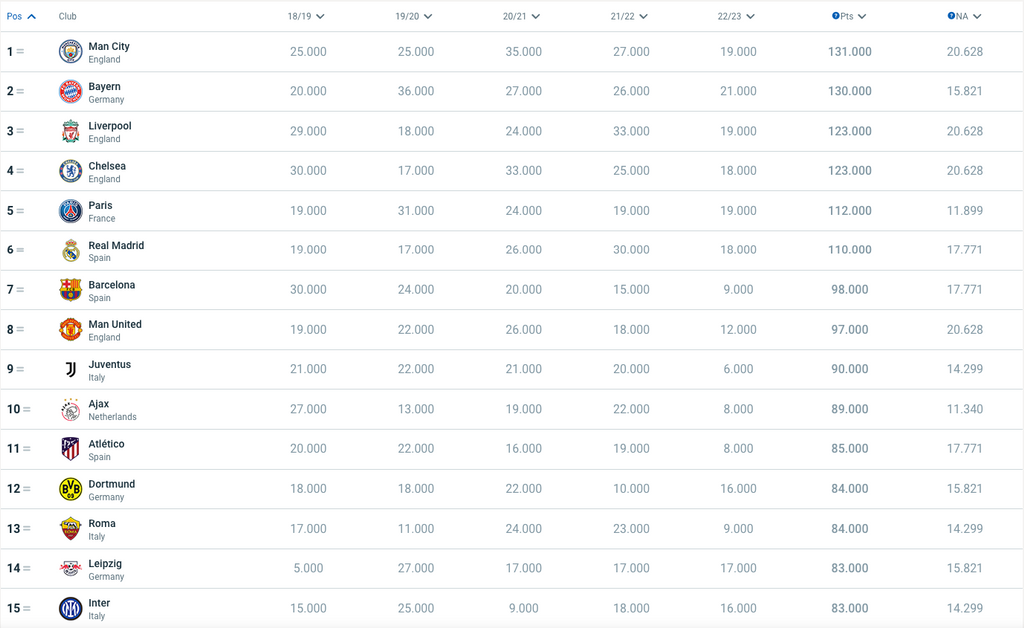
Task: Click the Barcelona club crest
Action: coord(70,290)
